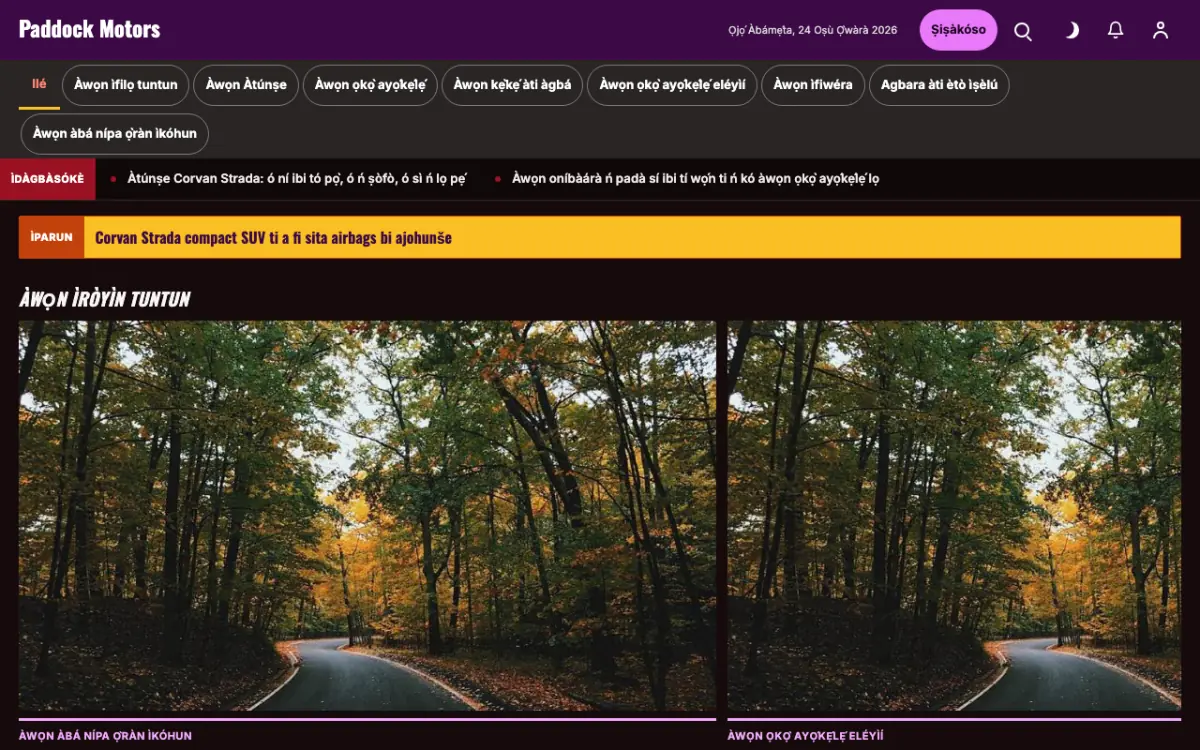This screenshot has width=1200, height=750.
Task: Read ticker story about Àtúnṣe Corvan Strada
Action: click(x=297, y=179)
